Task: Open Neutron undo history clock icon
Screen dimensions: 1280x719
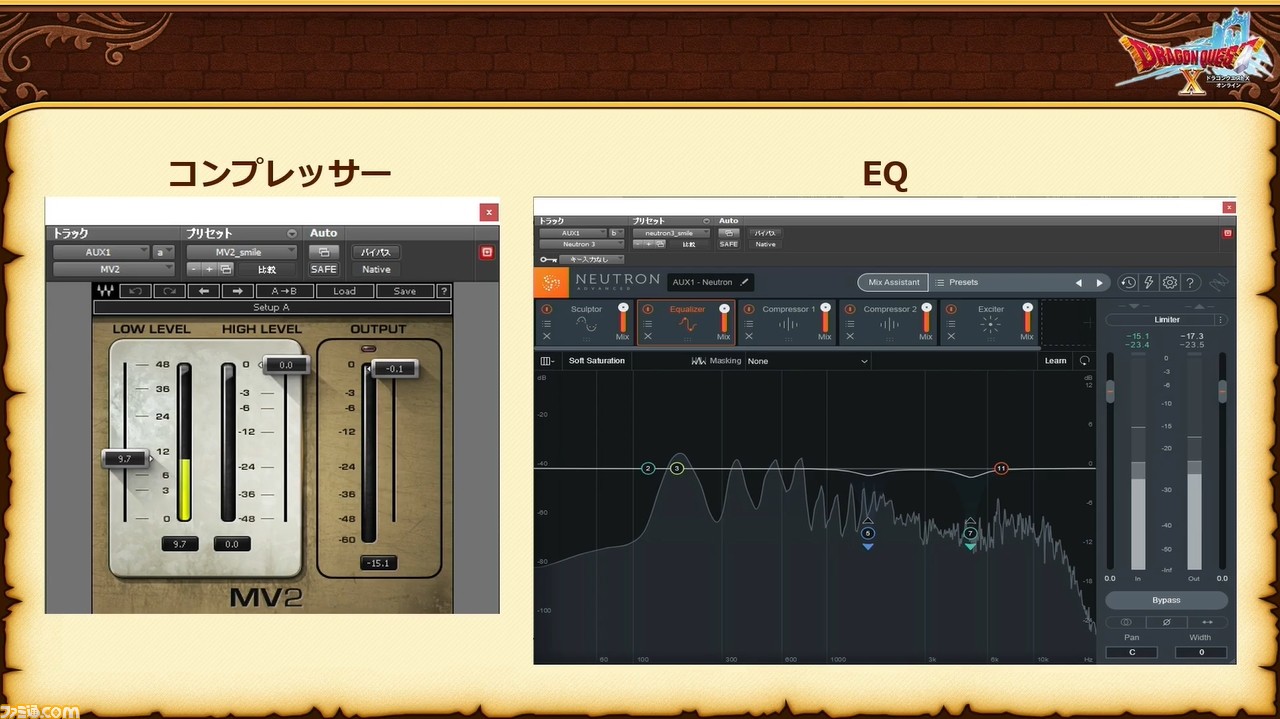Action: point(1128,283)
